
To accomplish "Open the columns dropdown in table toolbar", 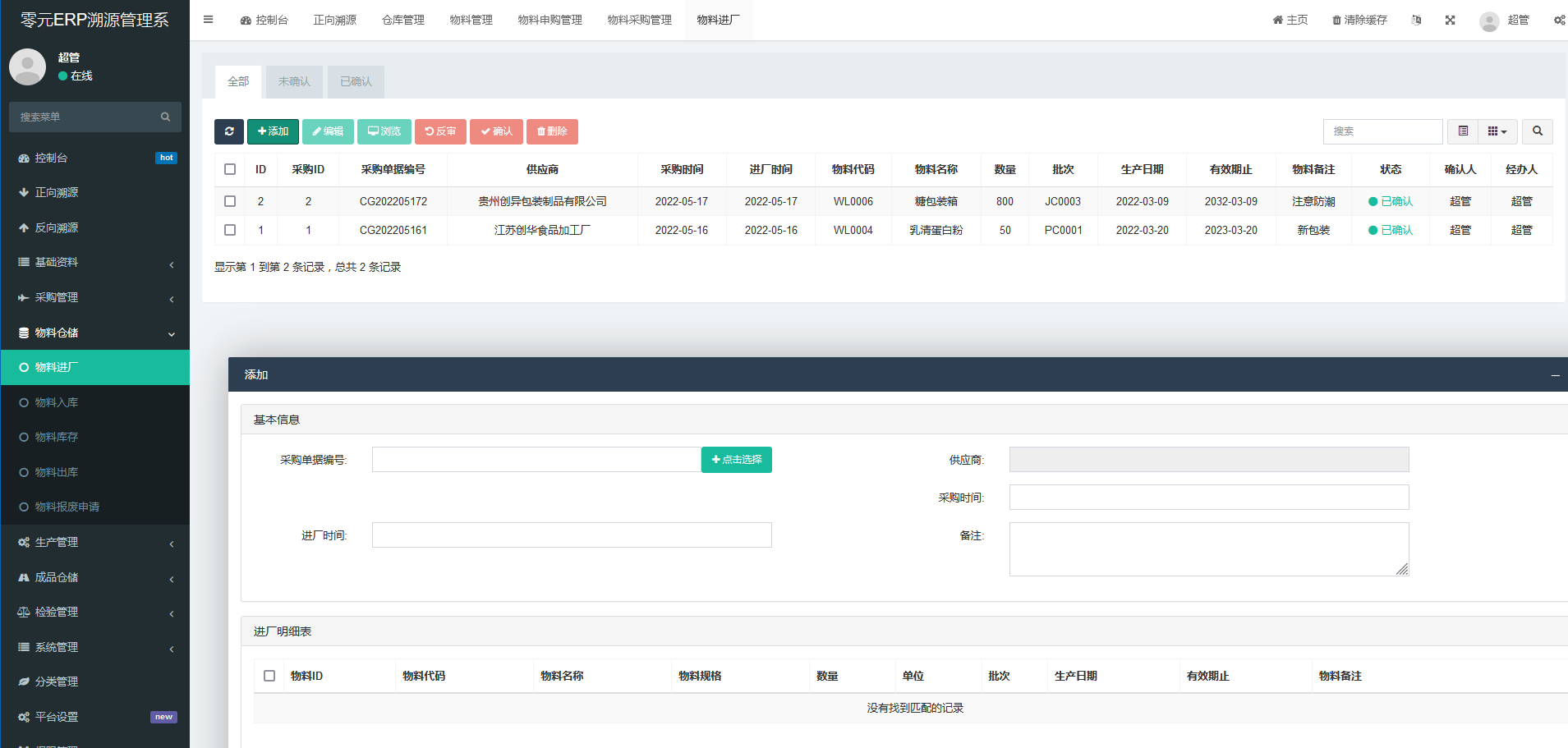I will 1497,131.
